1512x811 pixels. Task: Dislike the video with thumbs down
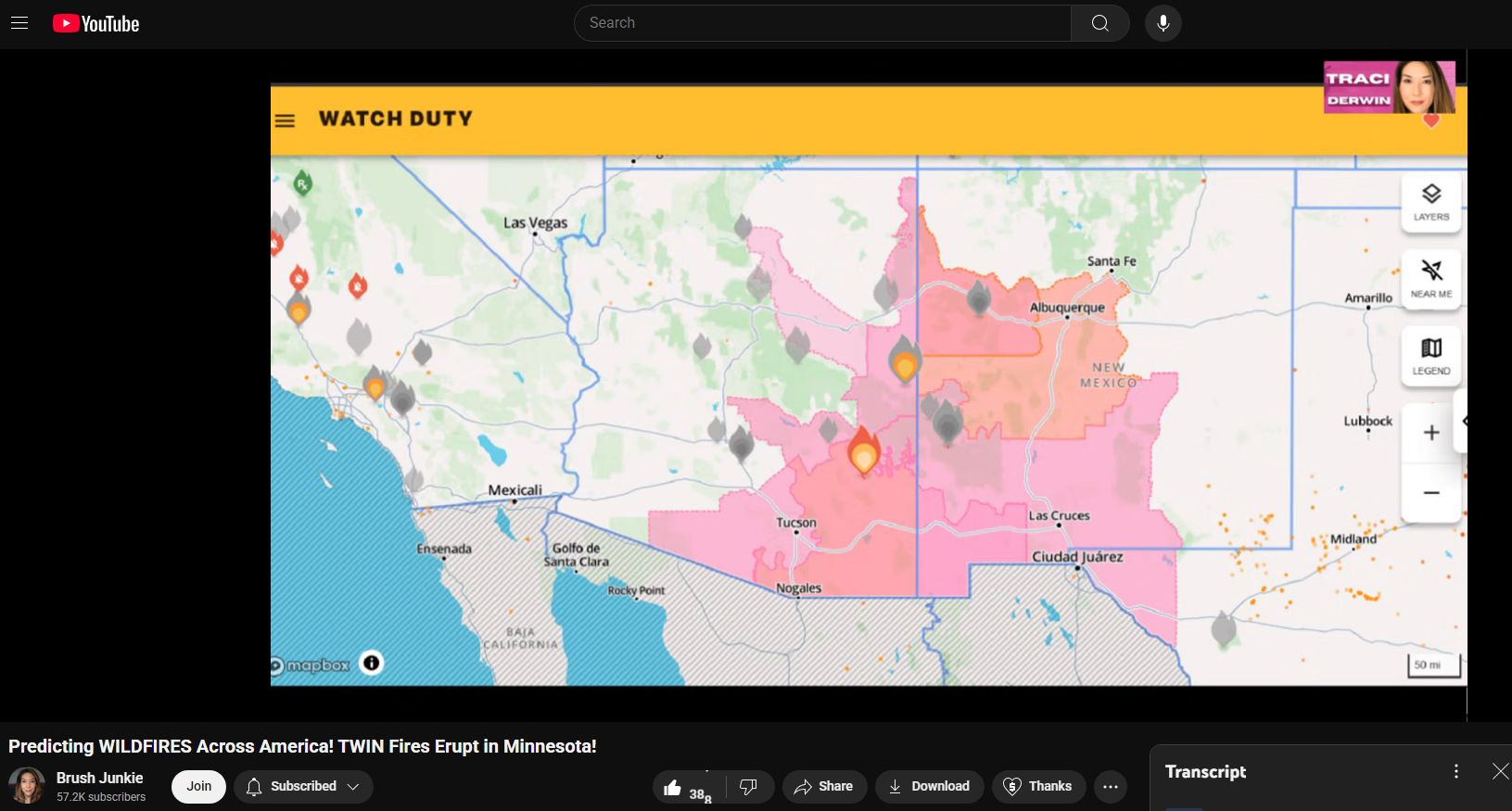[x=749, y=787]
